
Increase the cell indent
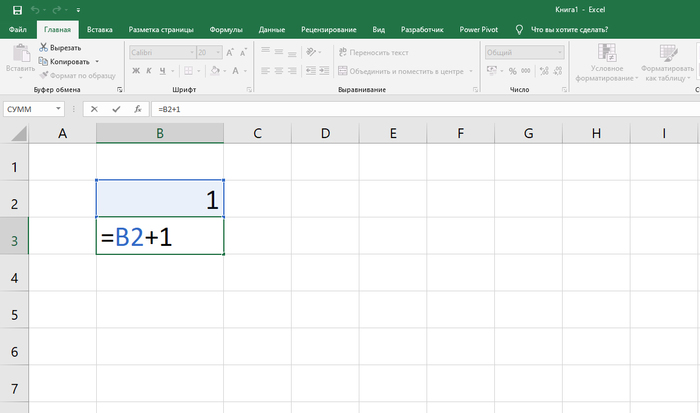pyautogui.click(x=325, y=71)
